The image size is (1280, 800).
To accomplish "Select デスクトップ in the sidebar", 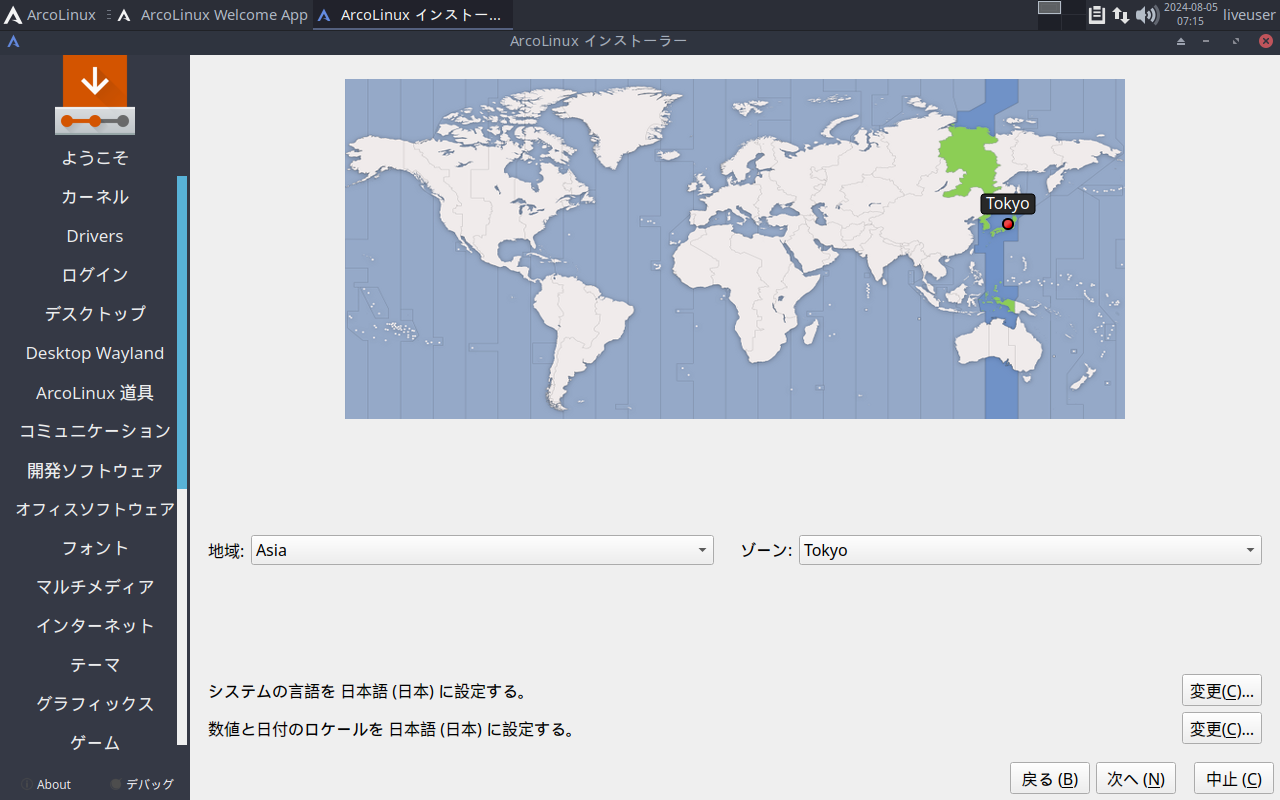I will (x=95, y=314).
